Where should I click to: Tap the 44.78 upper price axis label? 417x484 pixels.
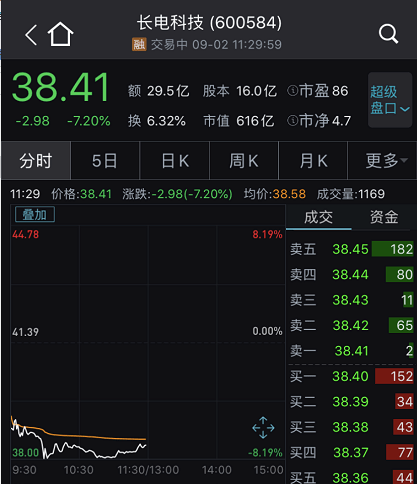coord(25,234)
